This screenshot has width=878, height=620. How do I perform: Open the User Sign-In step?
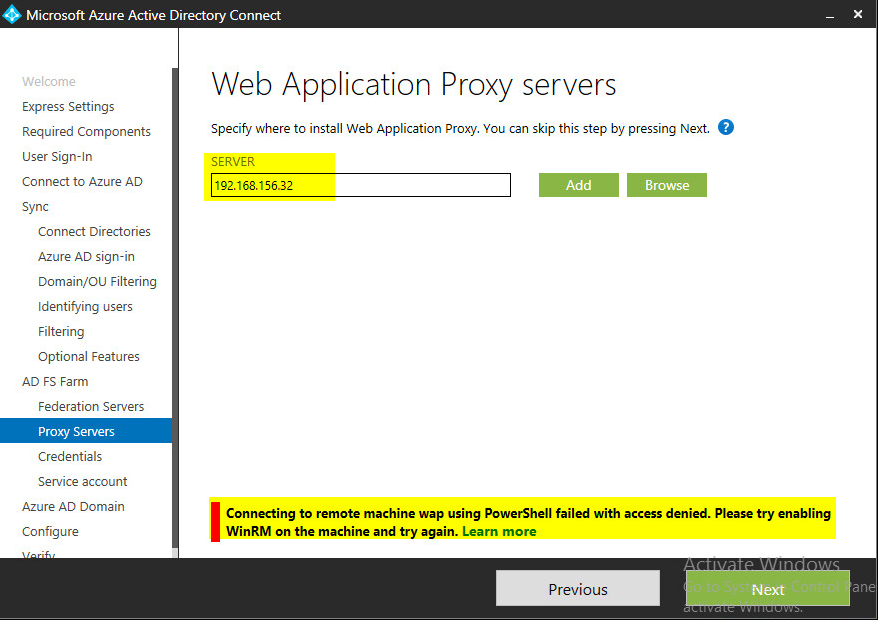tap(56, 157)
